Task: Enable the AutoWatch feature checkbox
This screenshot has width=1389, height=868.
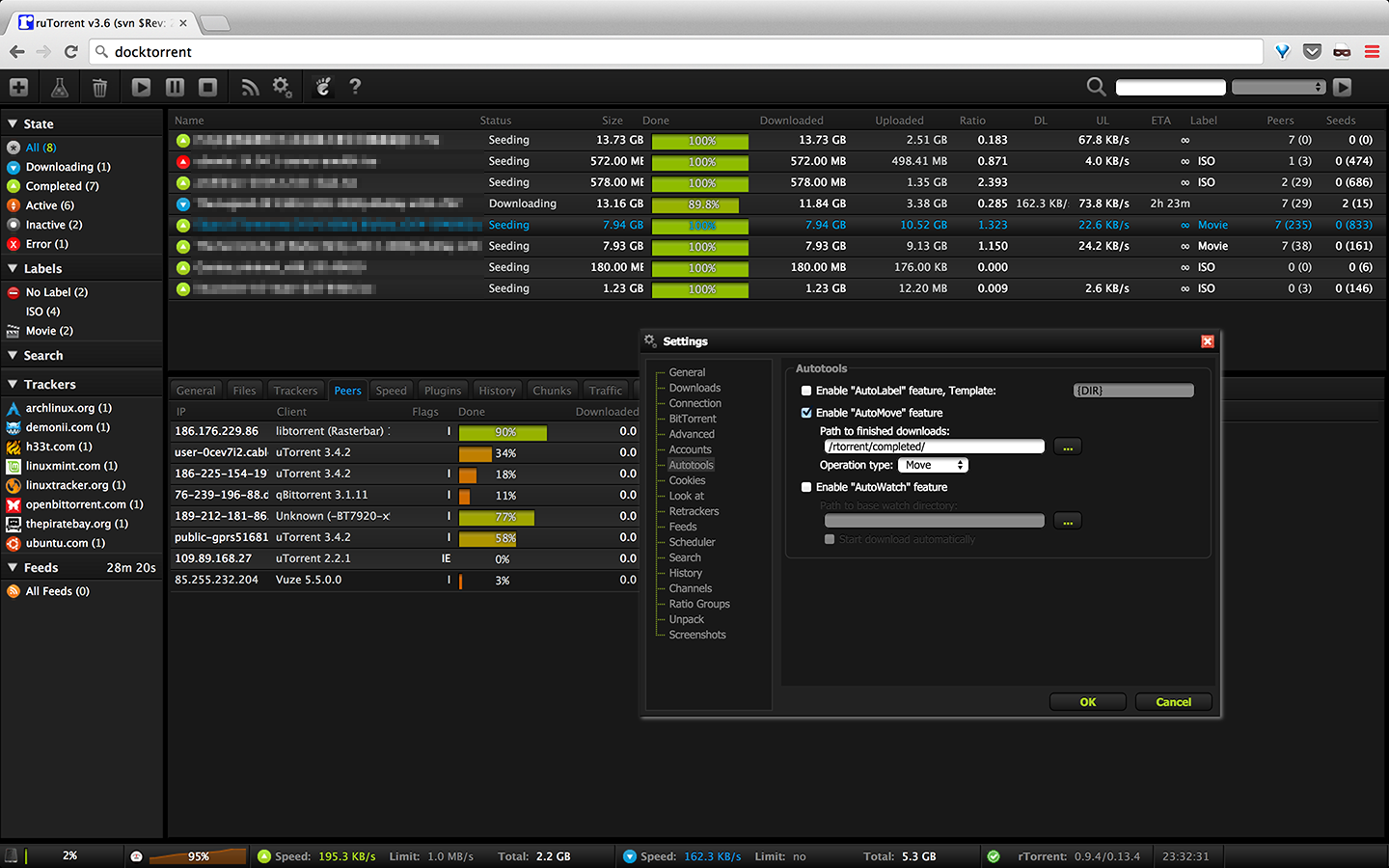Action: point(806,487)
